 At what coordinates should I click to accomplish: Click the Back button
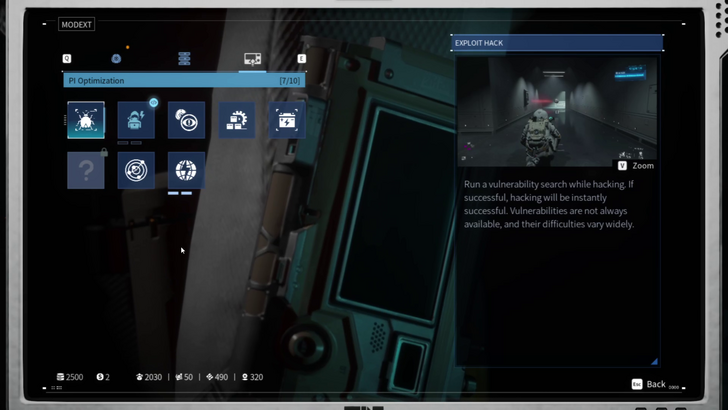click(x=648, y=384)
